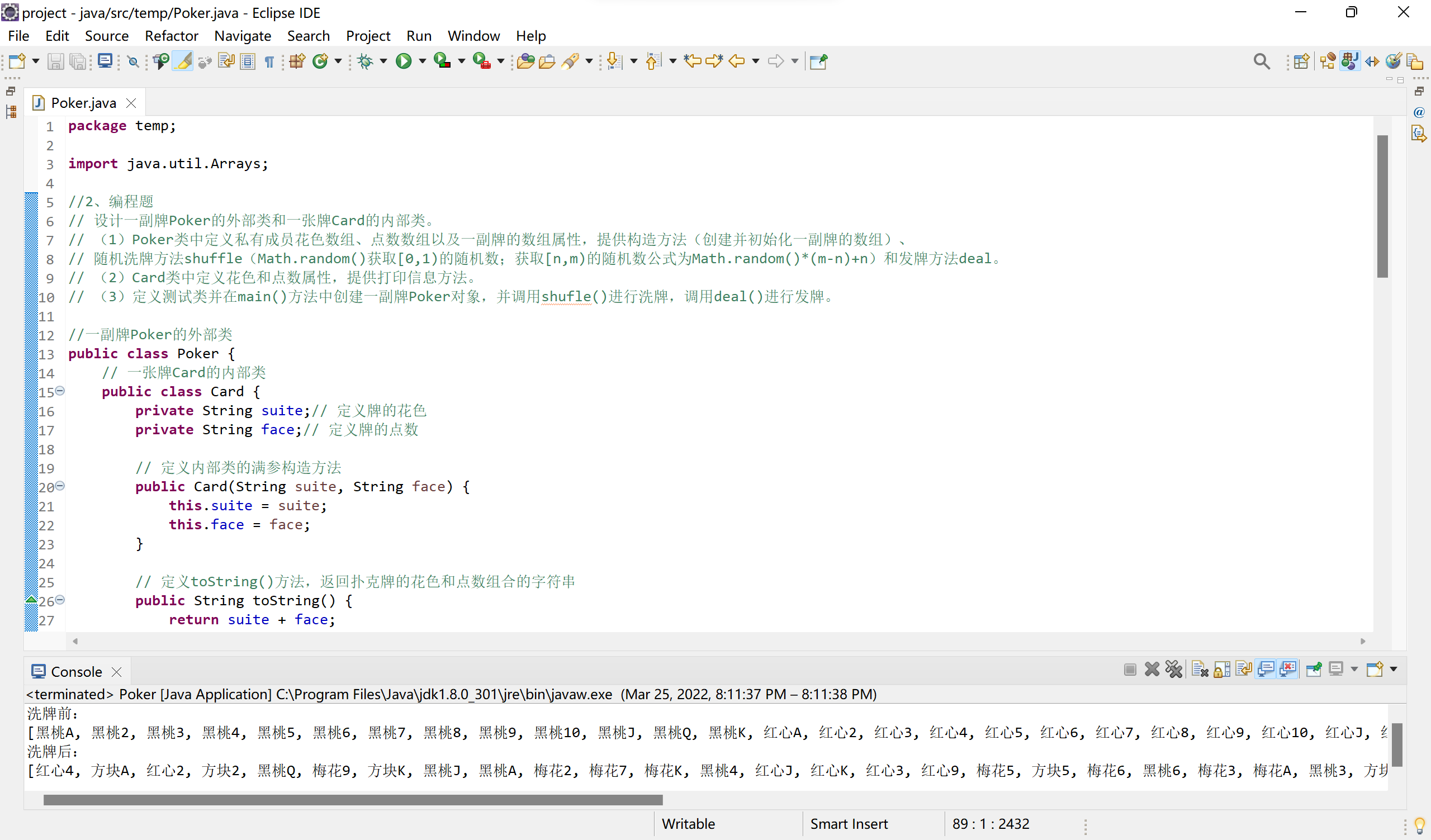Open the Refactor menu
Viewport: 1431px width, 840px height.
click(171, 36)
